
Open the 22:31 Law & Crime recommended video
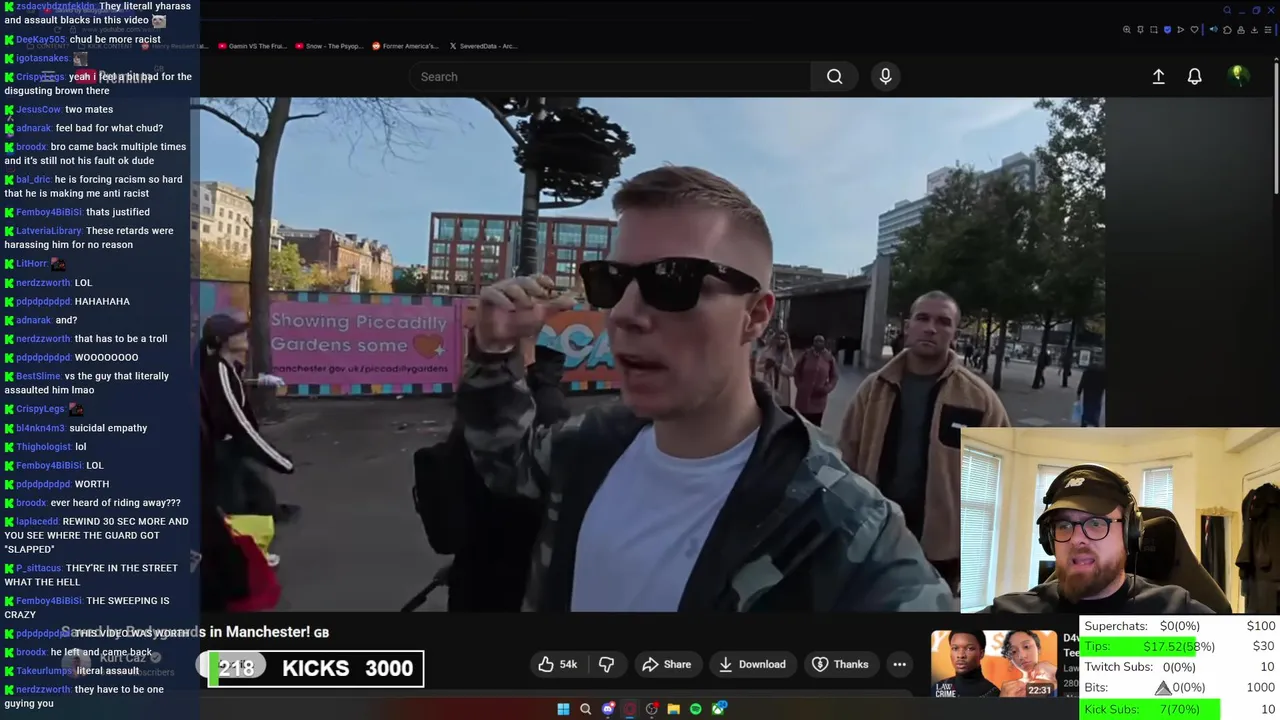(993, 664)
